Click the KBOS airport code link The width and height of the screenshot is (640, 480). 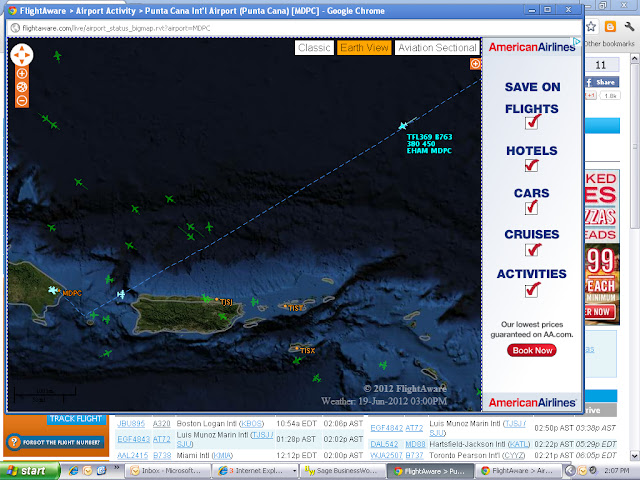tap(251, 424)
